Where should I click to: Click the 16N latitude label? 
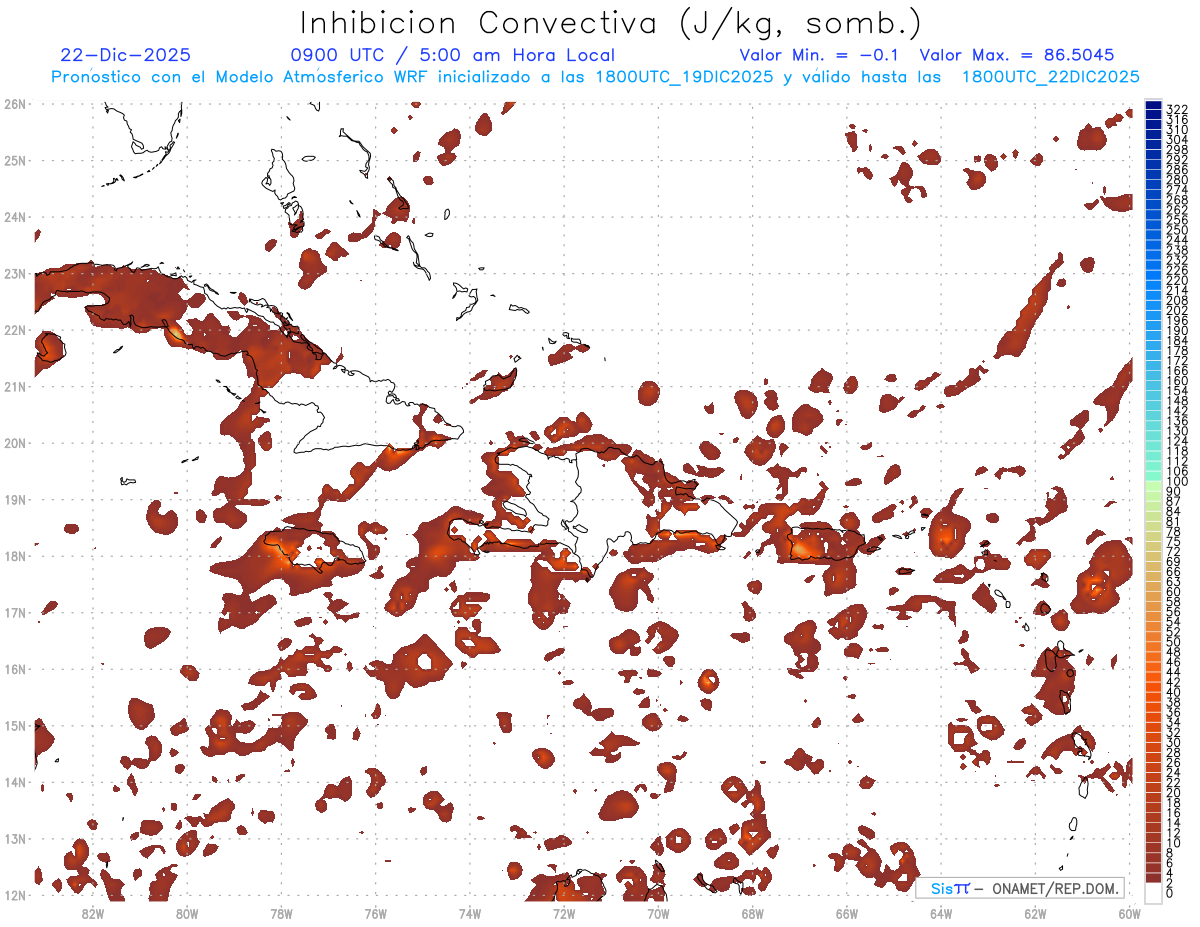pyautogui.click(x=15, y=668)
